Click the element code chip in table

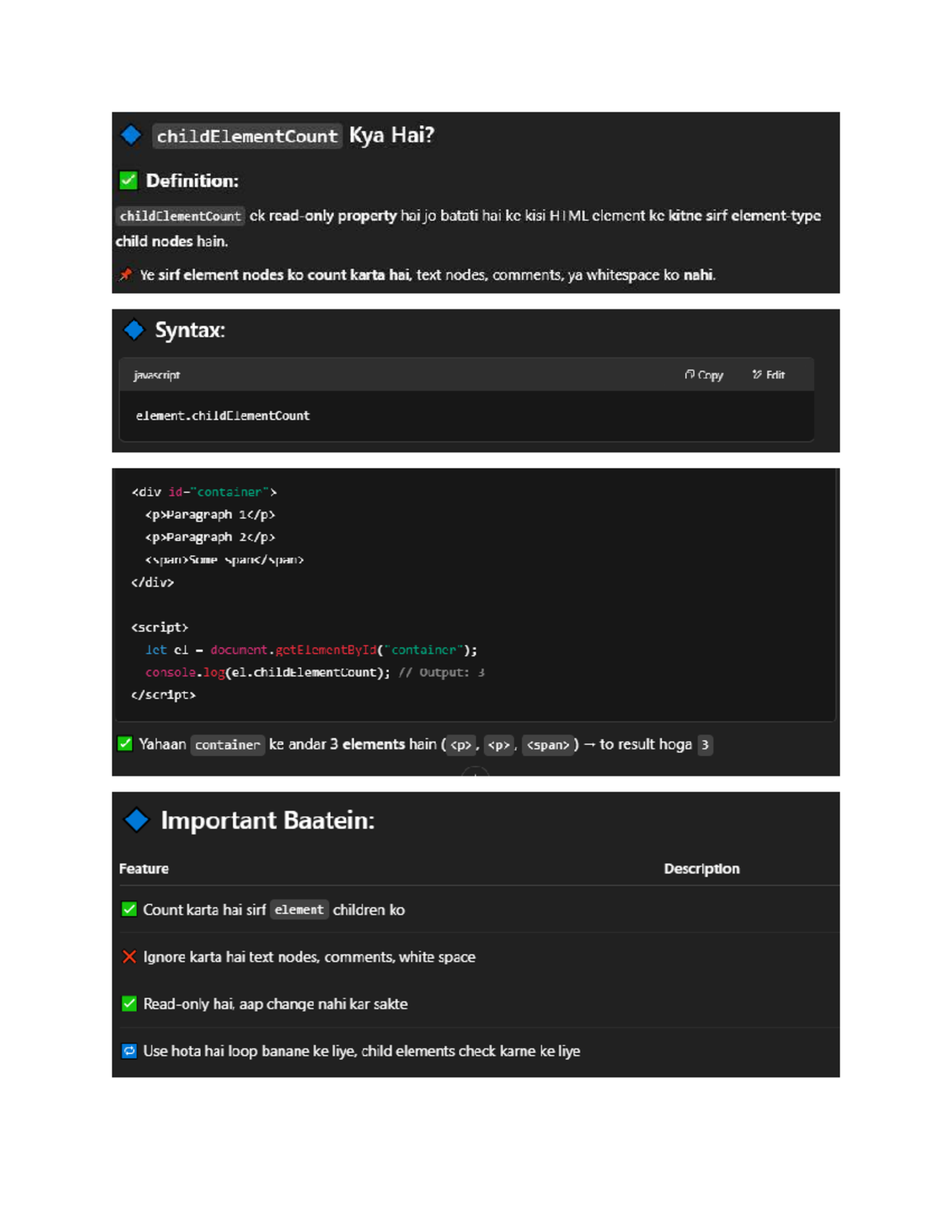coord(299,910)
